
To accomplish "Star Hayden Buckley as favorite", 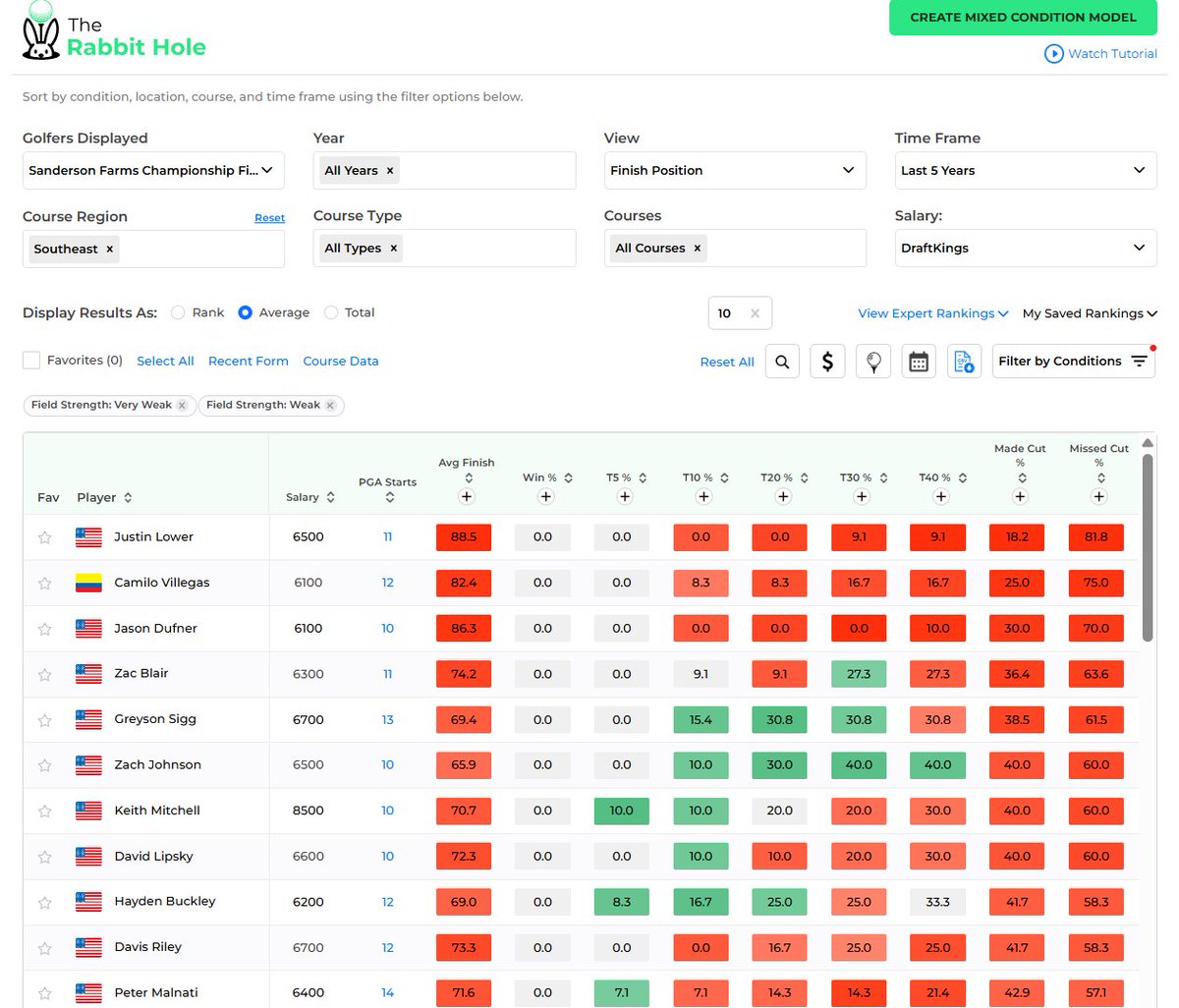I will pyautogui.click(x=44, y=902).
